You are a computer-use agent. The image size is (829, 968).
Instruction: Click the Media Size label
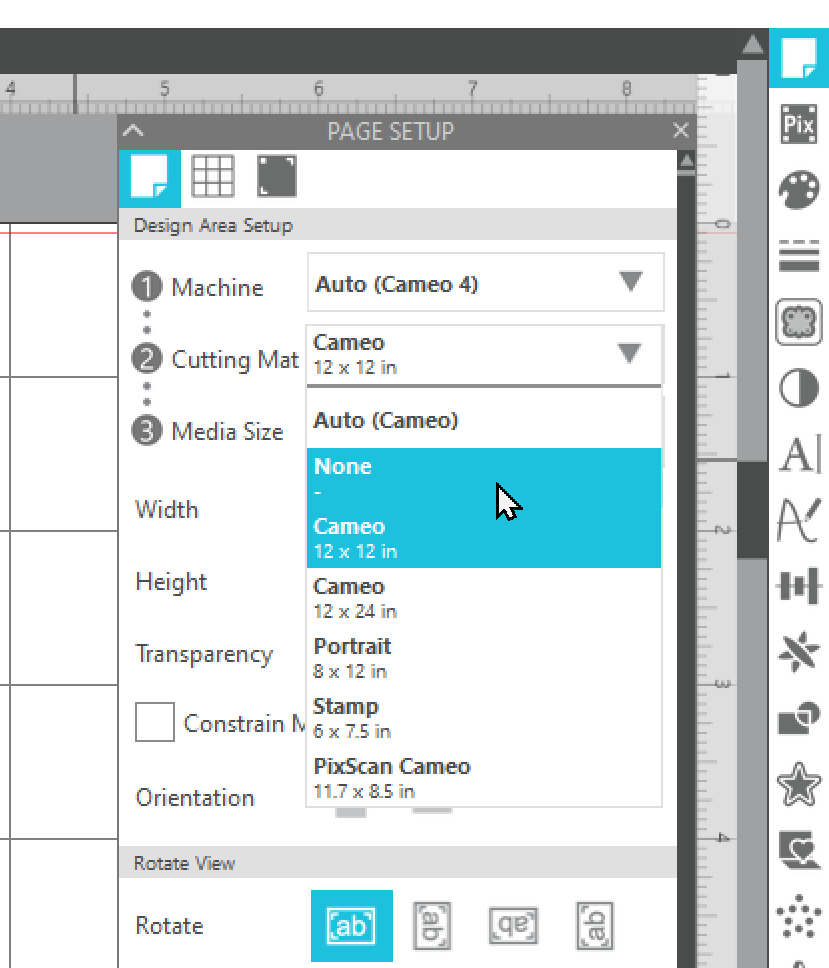[227, 431]
